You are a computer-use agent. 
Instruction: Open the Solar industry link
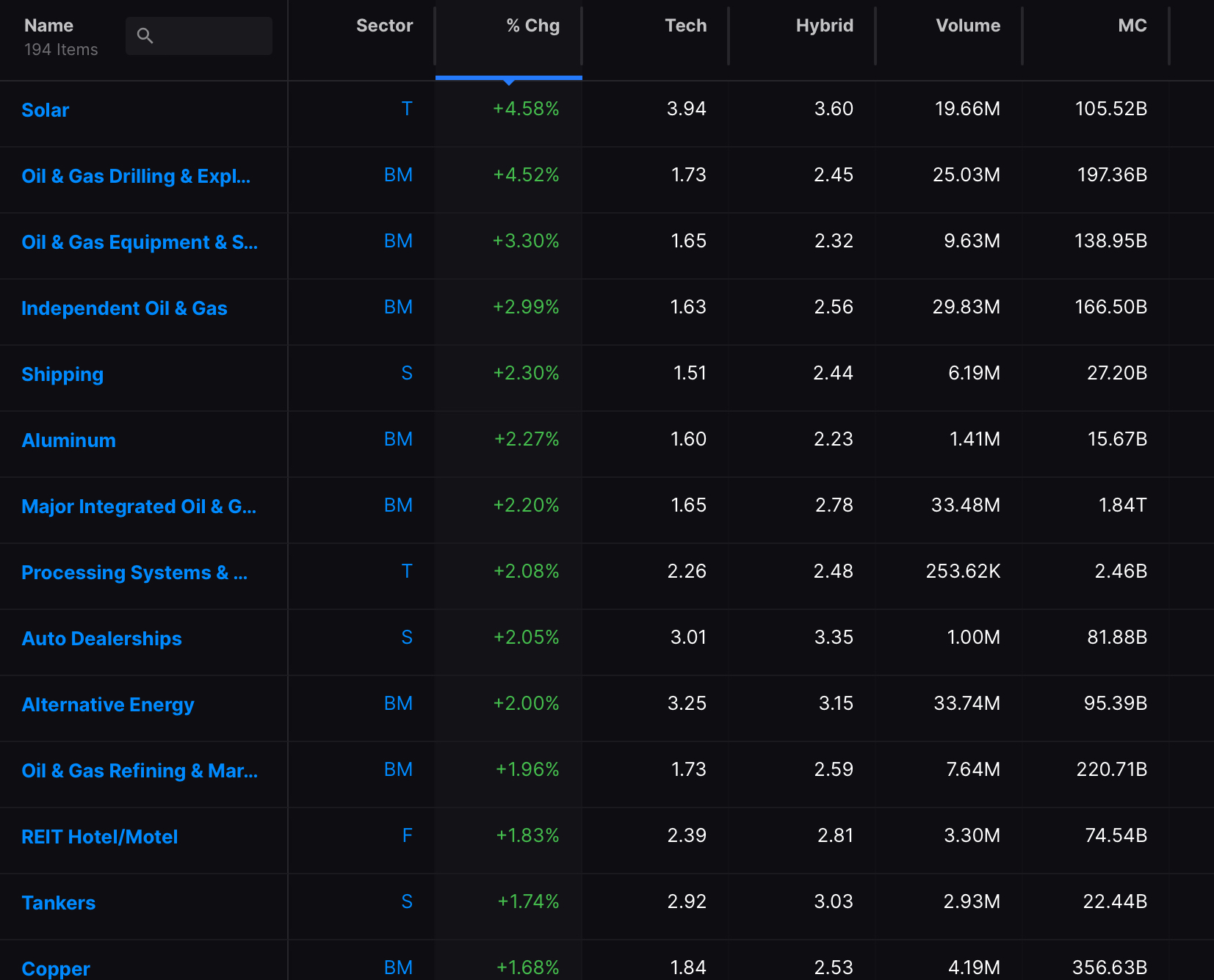point(46,110)
